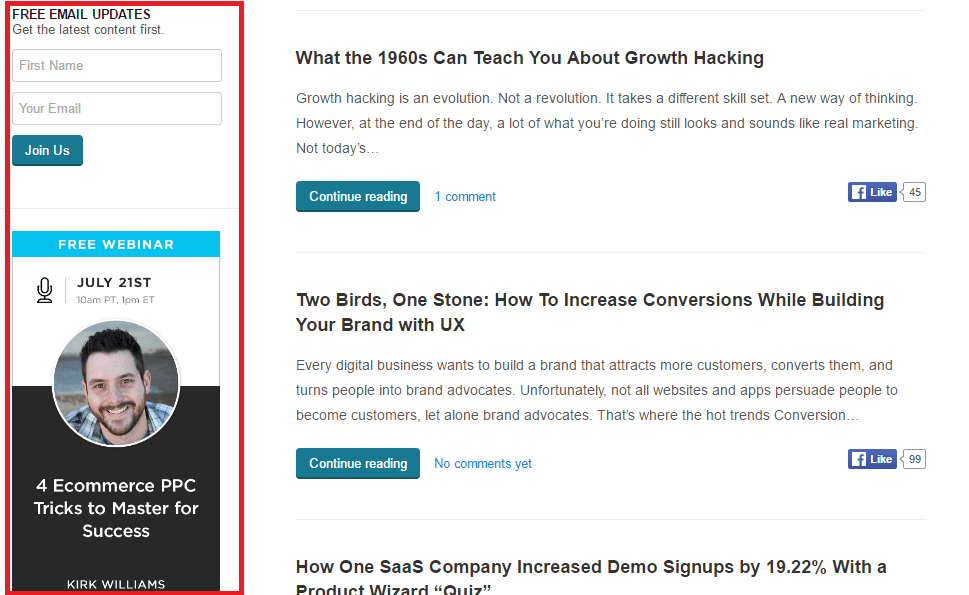Open the 1960s Growth Hacking article title
Screen dimensions: 969x595
tap(530, 58)
